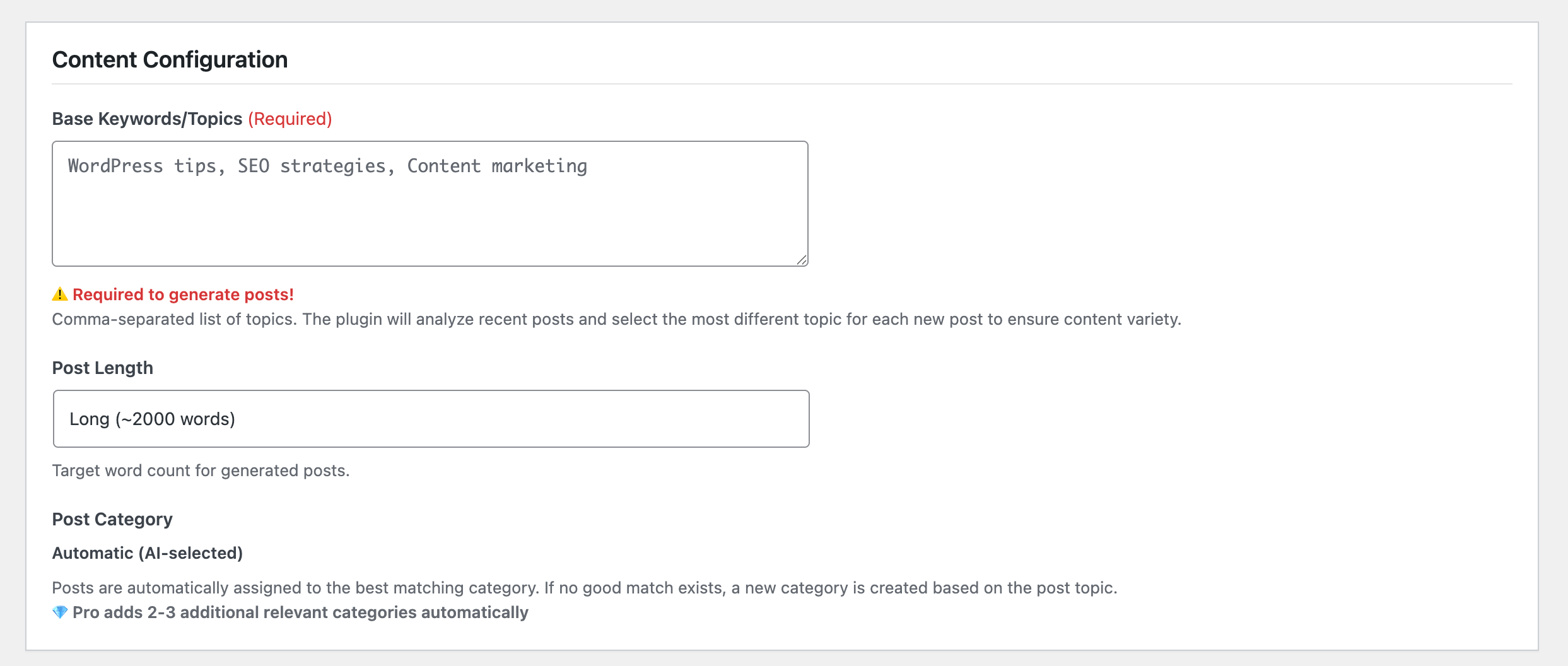Click the Pro adds 2-3 additional categories note
The image size is (1568, 666).
[300, 612]
